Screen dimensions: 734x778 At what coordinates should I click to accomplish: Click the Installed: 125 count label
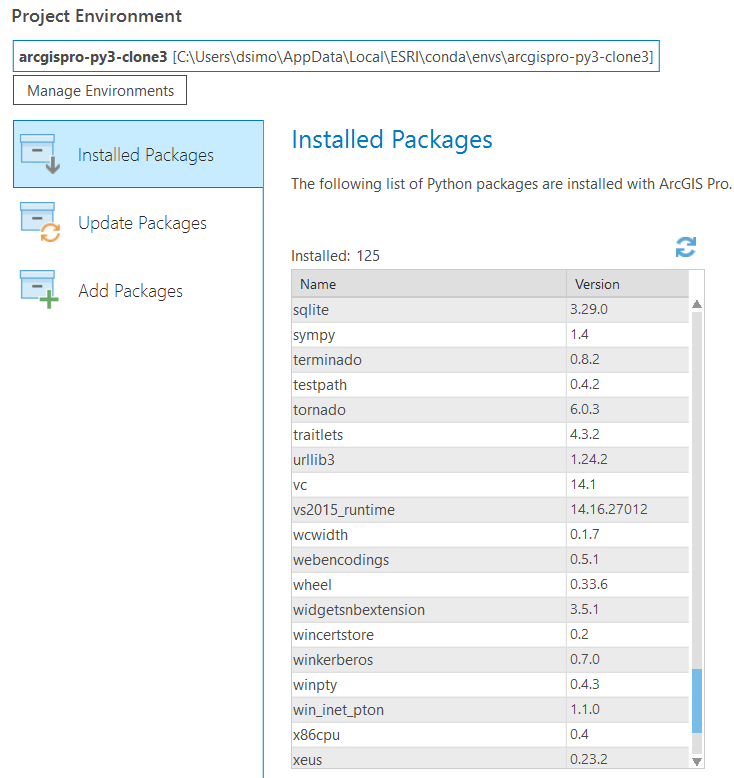click(335, 256)
